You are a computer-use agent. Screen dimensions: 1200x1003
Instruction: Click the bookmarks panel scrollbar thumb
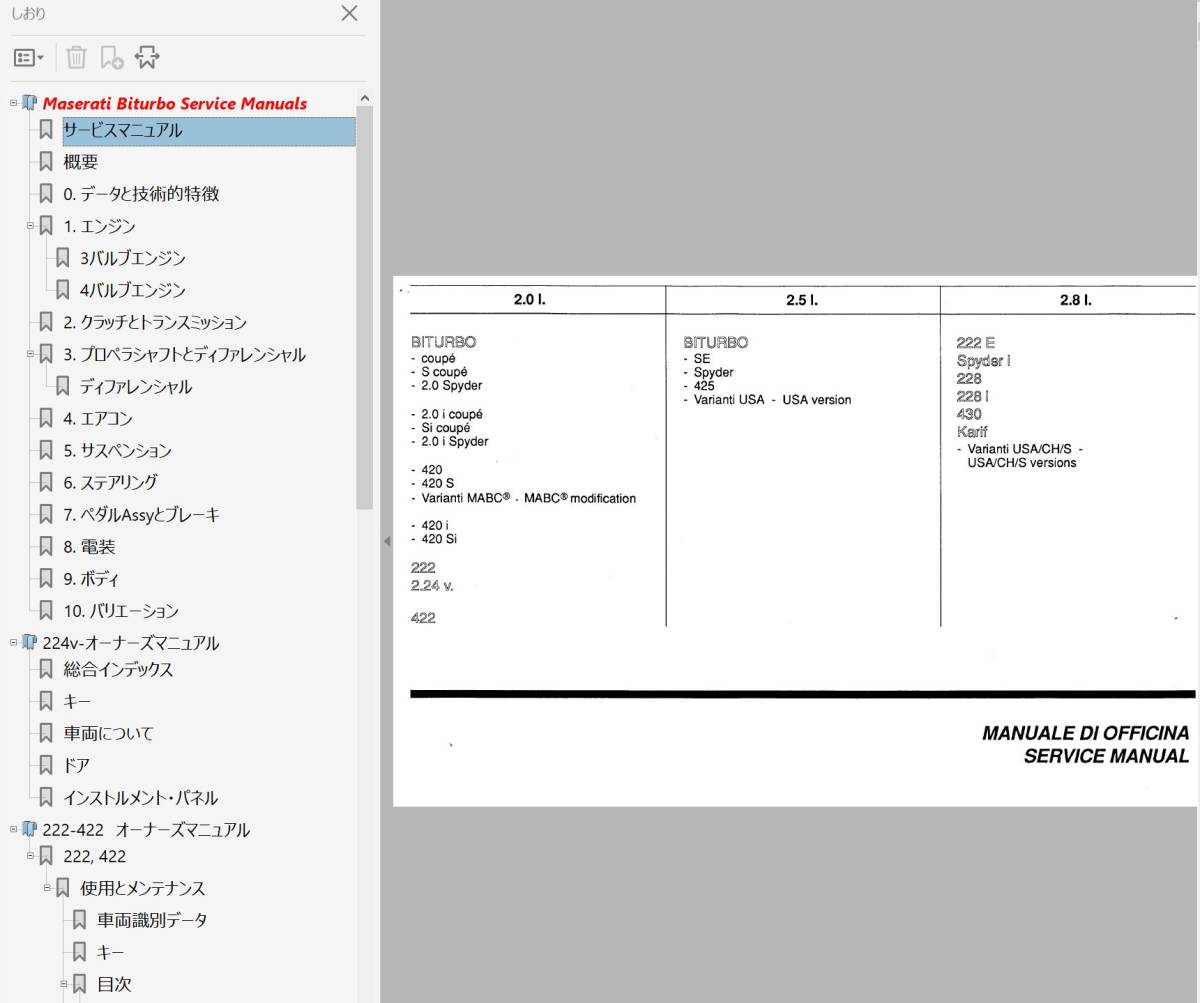pyautogui.click(x=365, y=308)
